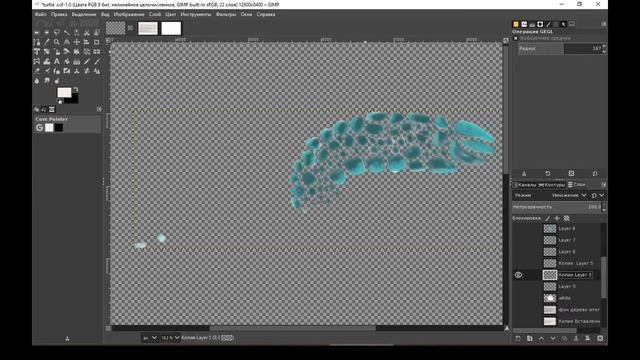This screenshot has width=640, height=360.
Task: Select the Alignment tool
Action: click(x=87, y=42)
